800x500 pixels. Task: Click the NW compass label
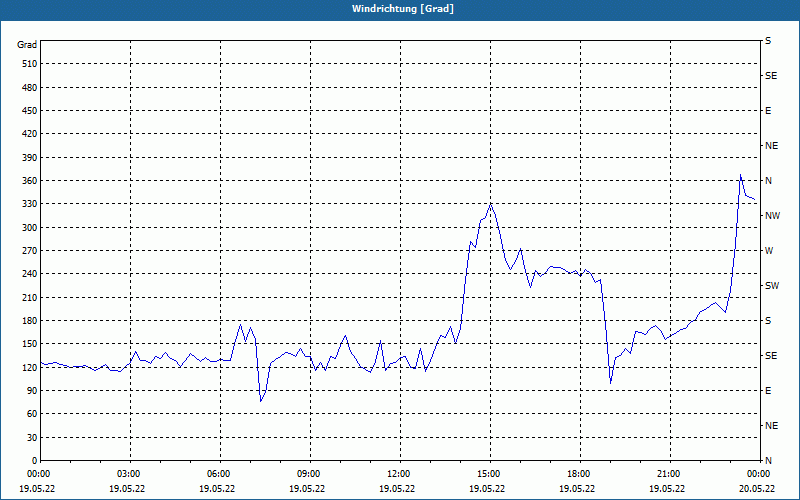click(x=772, y=216)
